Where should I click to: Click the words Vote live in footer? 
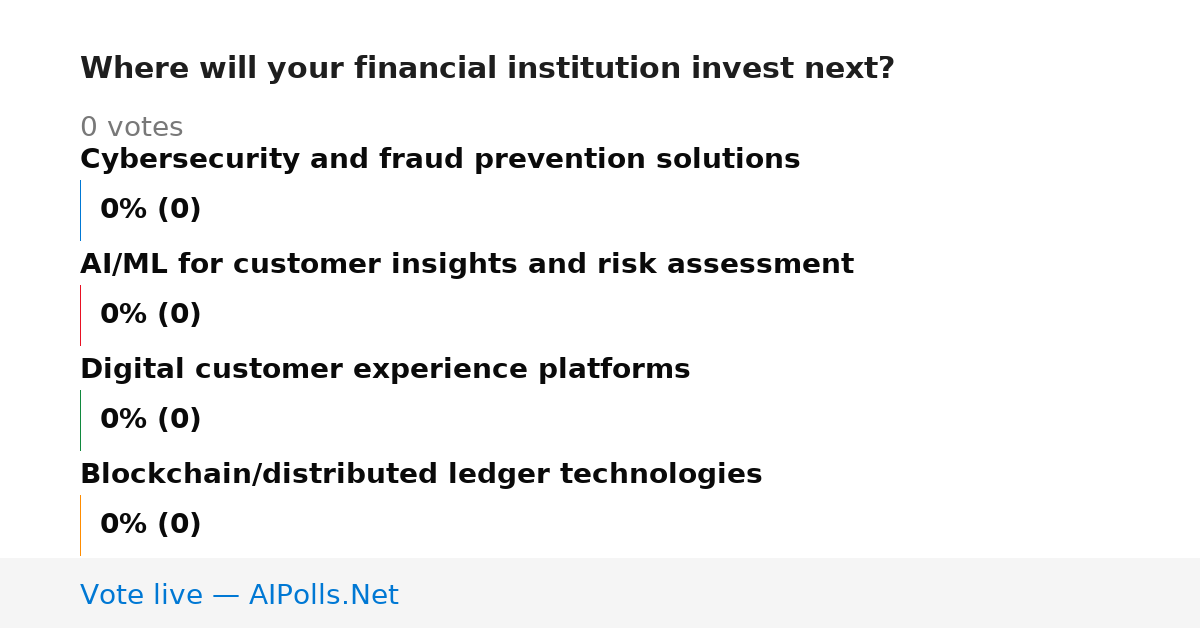click(141, 595)
